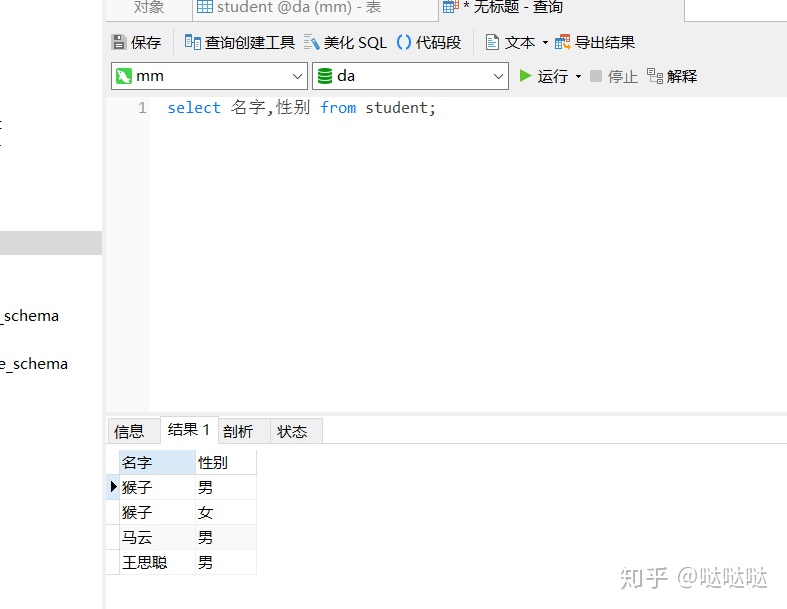
Task: Select the 马云 name cell
Action: [157, 537]
